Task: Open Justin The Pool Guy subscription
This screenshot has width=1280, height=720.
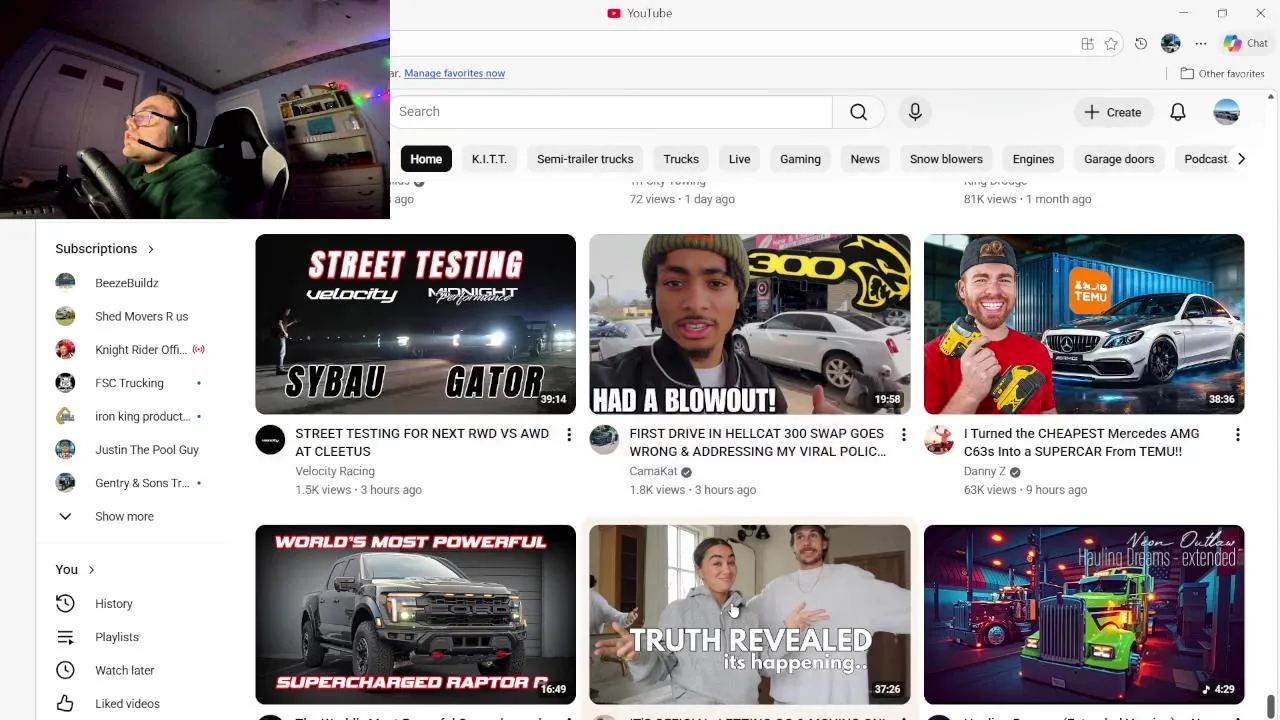Action: [134, 450]
